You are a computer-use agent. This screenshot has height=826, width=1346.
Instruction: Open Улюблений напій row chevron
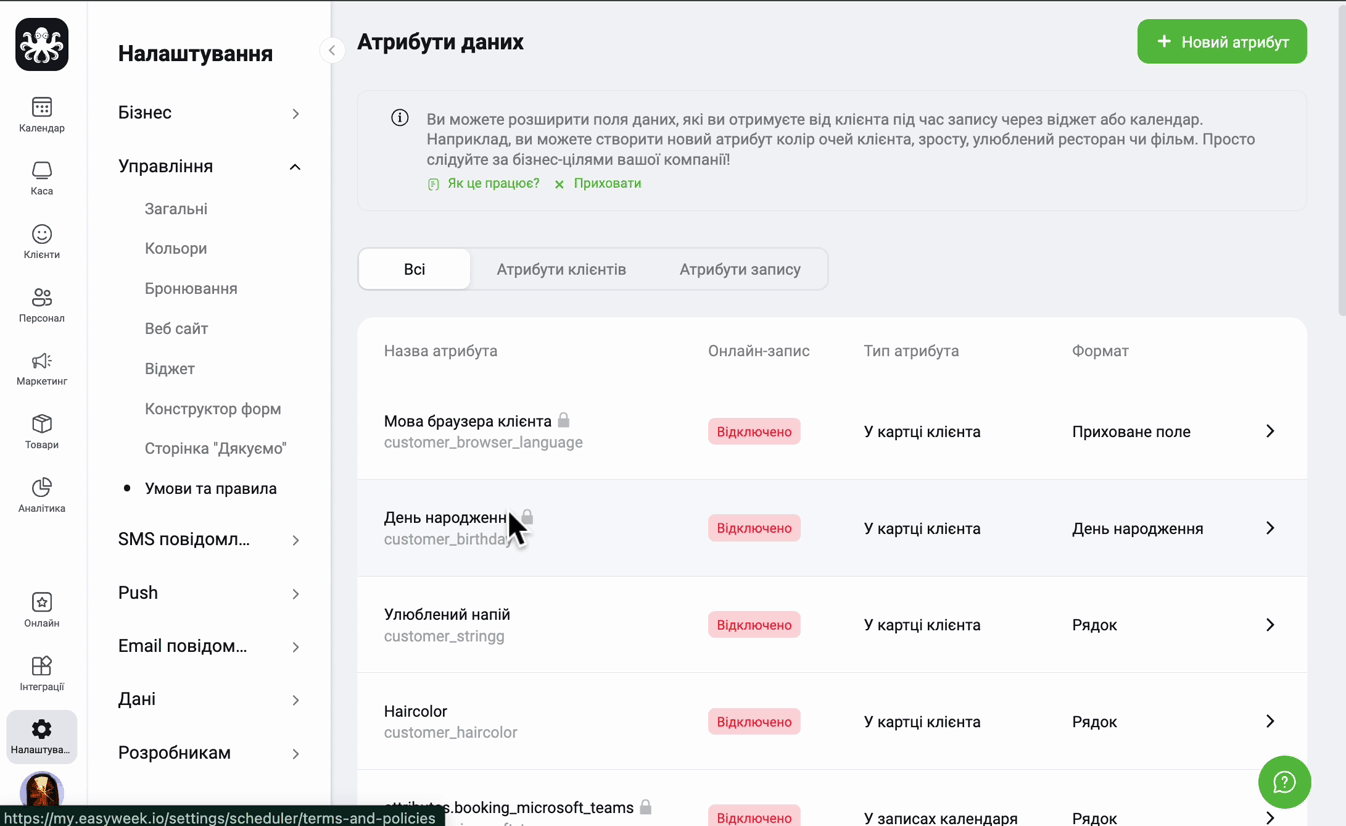[x=1270, y=625]
